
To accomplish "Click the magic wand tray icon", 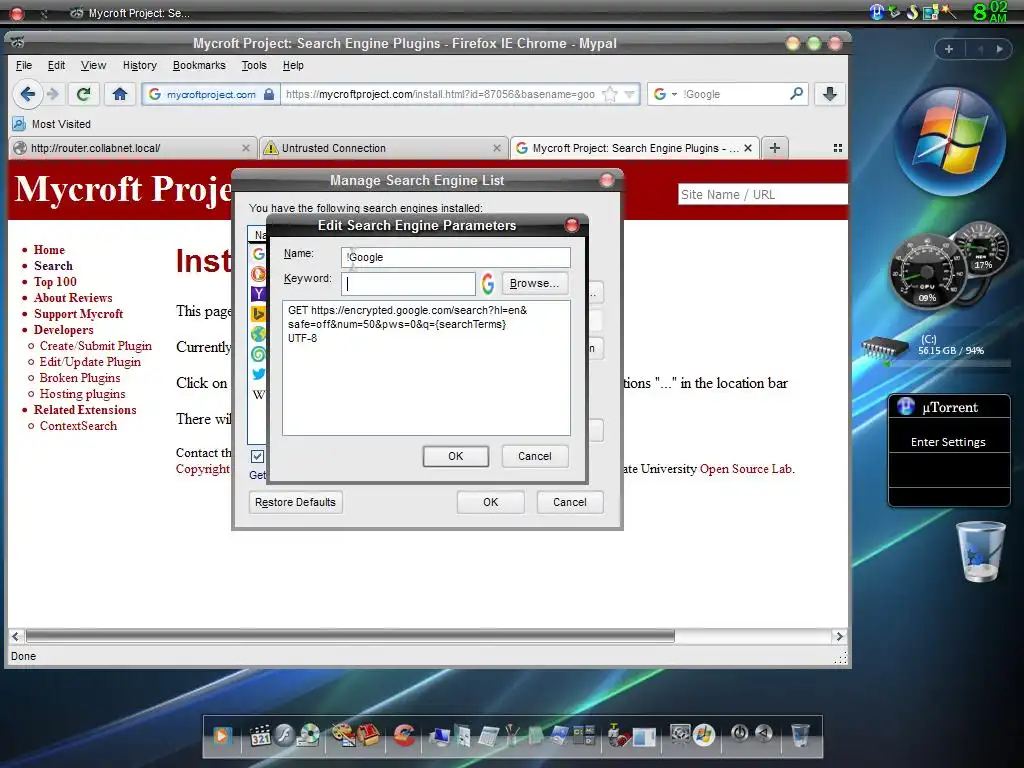I will pos(948,12).
